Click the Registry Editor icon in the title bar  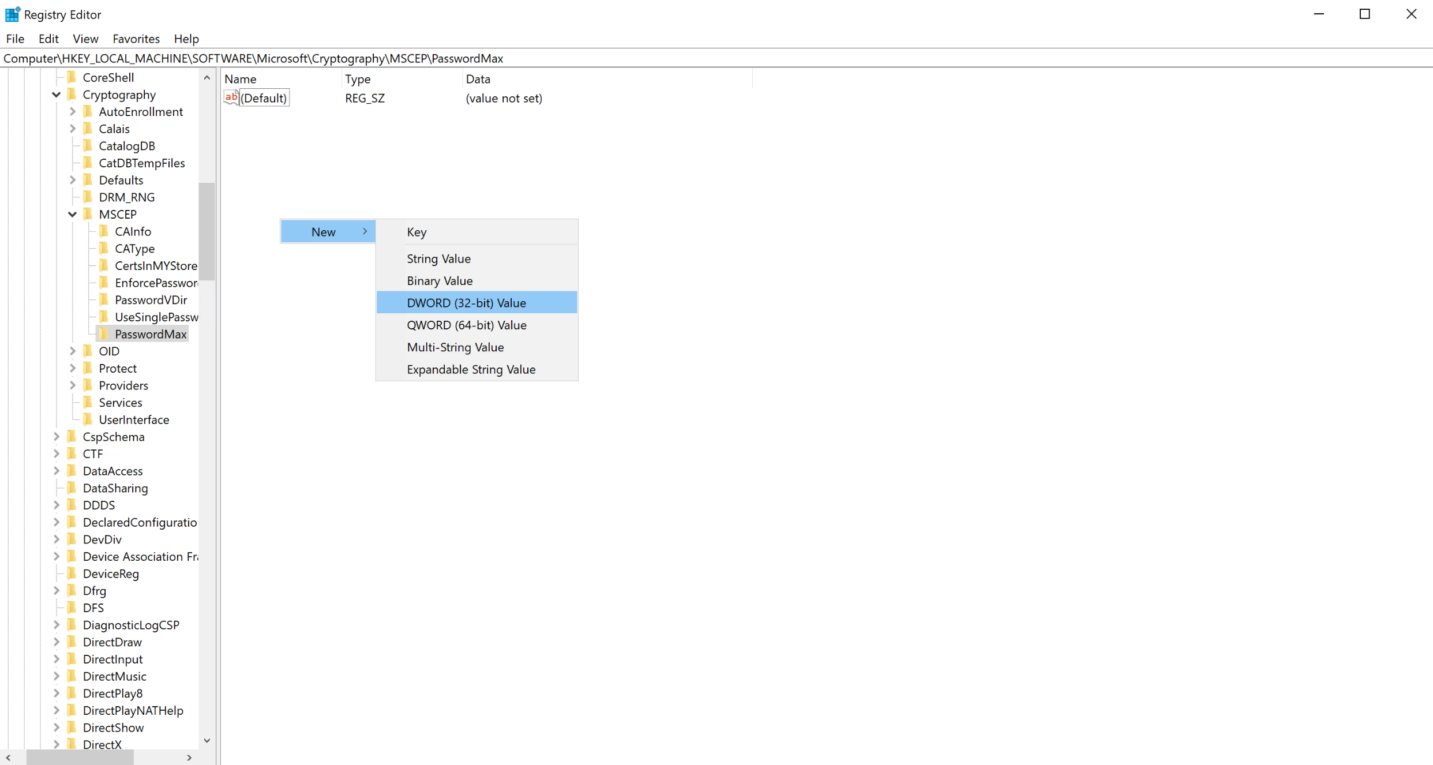12,14
